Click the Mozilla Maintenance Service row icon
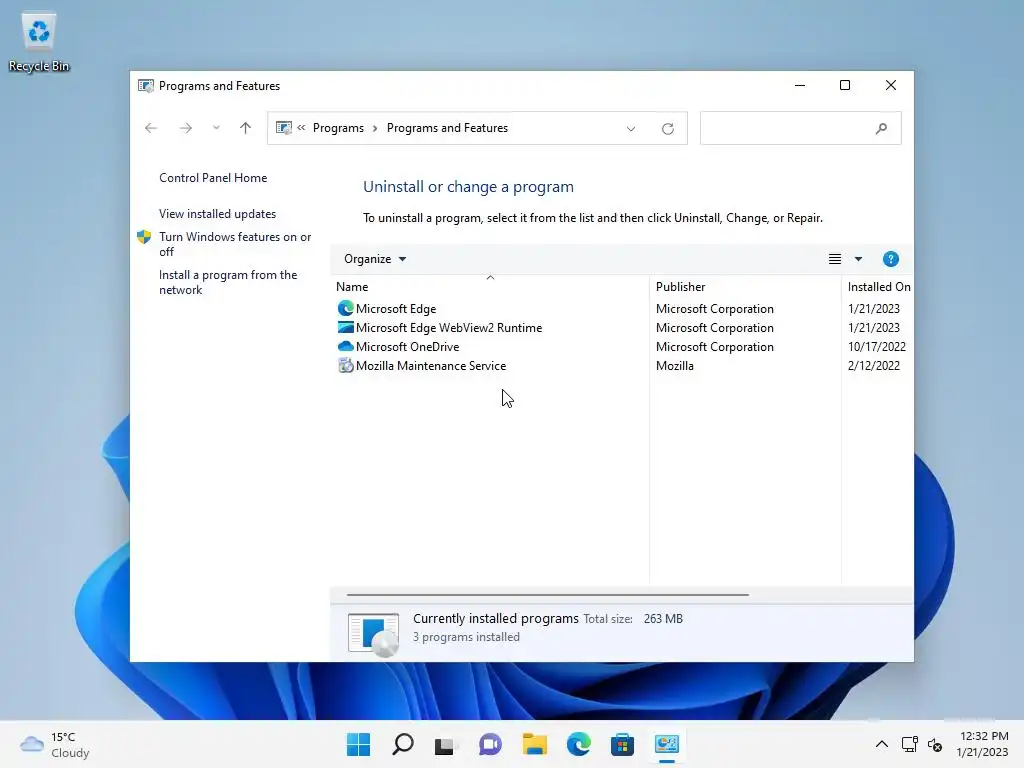This screenshot has height=768, width=1024. (x=345, y=365)
